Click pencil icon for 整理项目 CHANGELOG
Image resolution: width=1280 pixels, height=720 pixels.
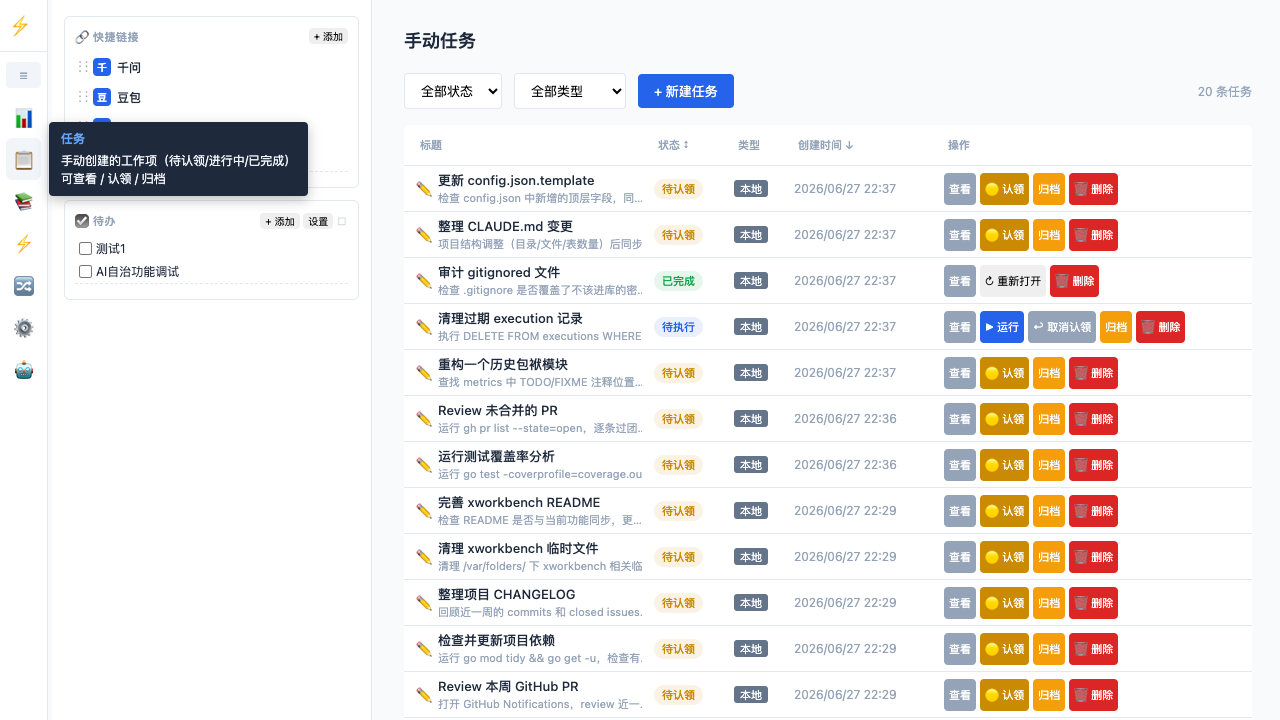(x=424, y=603)
